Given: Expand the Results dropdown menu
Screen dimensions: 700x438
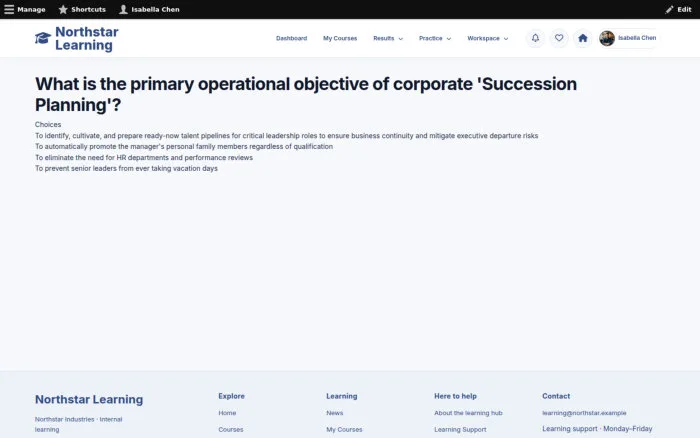Looking at the screenshot, I should click(388, 38).
